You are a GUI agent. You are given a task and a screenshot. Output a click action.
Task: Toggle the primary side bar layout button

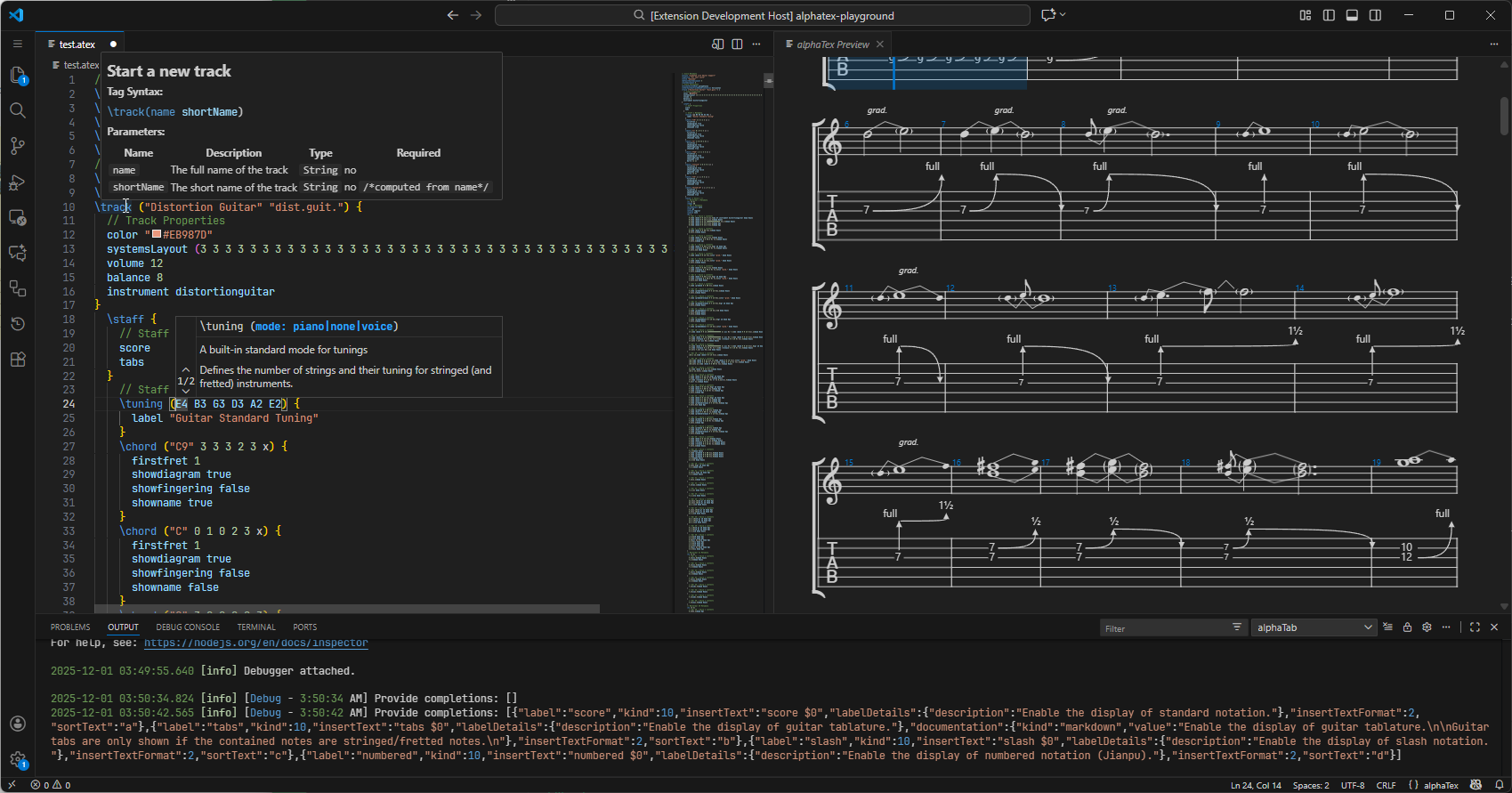click(1329, 15)
